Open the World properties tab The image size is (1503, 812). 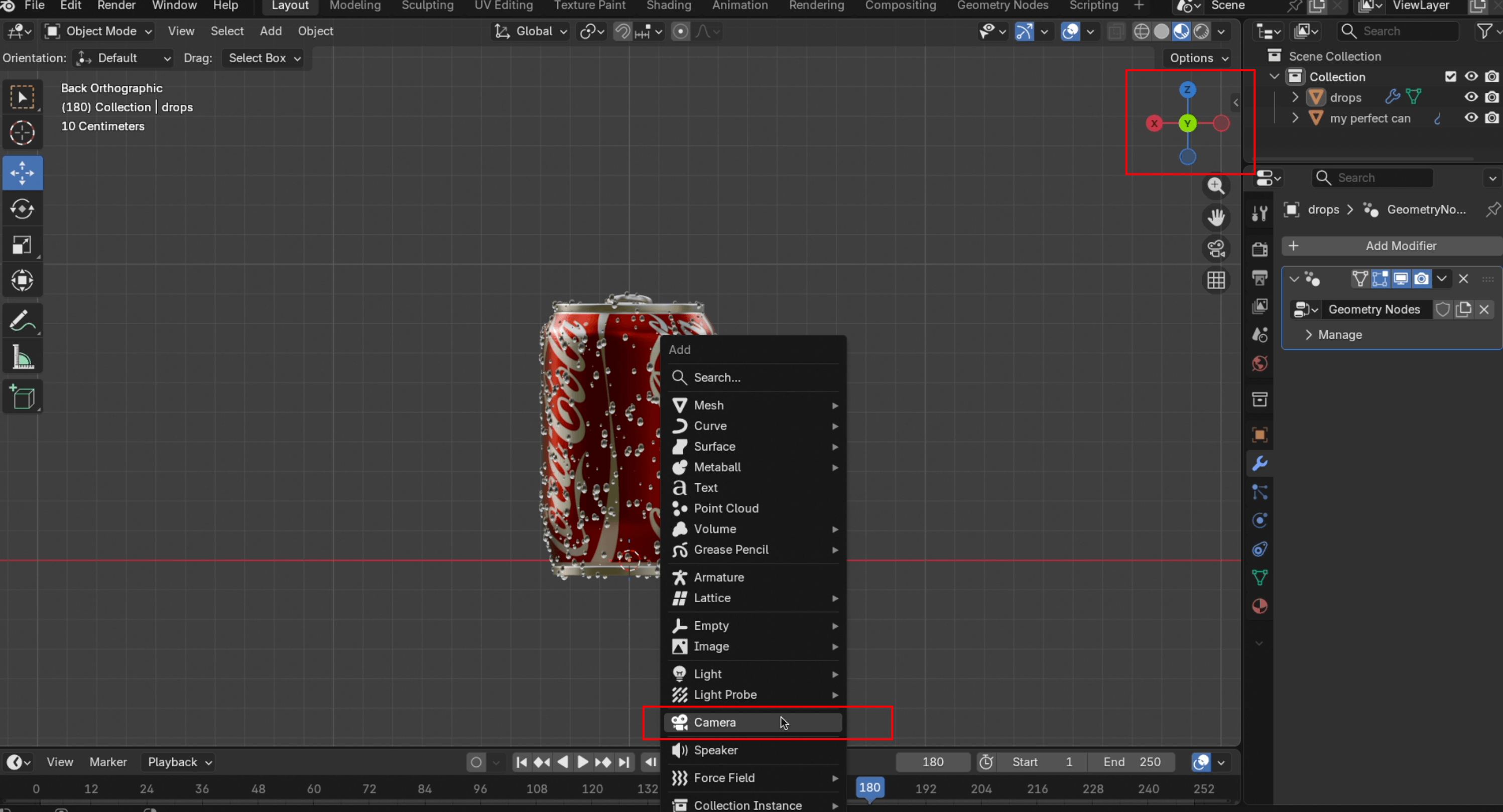pos(1260,363)
